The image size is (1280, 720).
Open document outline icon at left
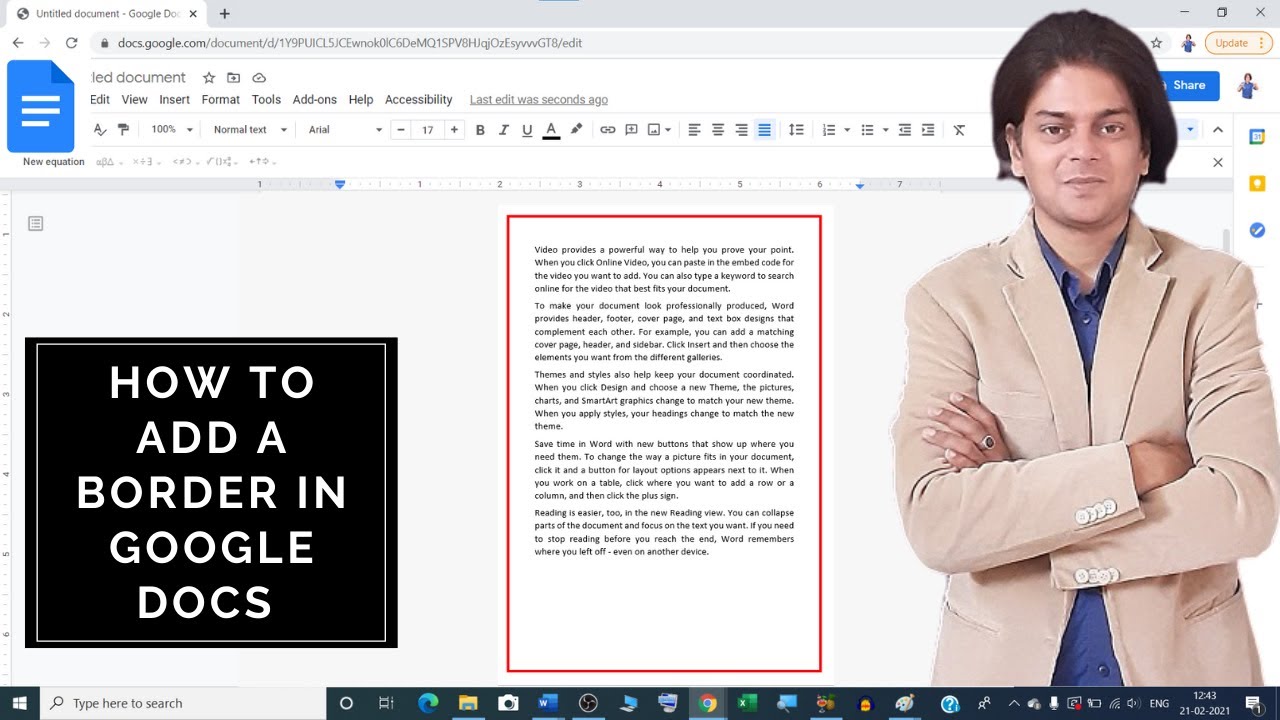(x=36, y=224)
